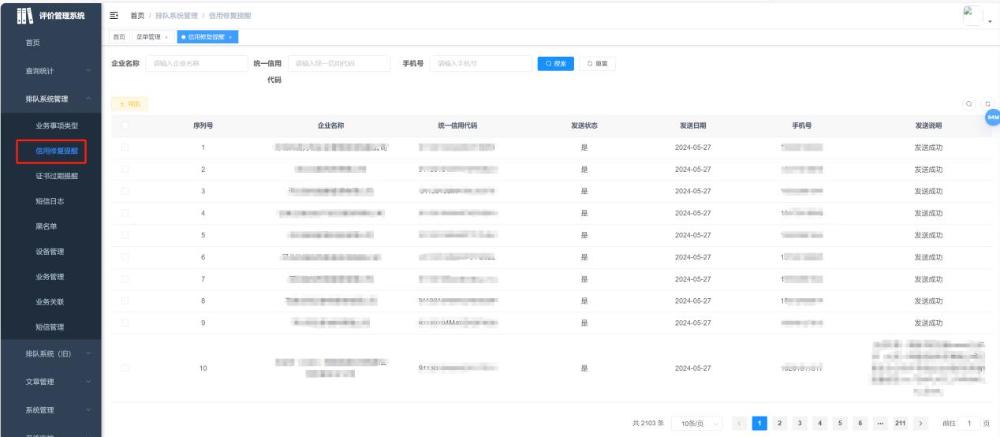Click the blue floating badge at right edge

[992, 118]
